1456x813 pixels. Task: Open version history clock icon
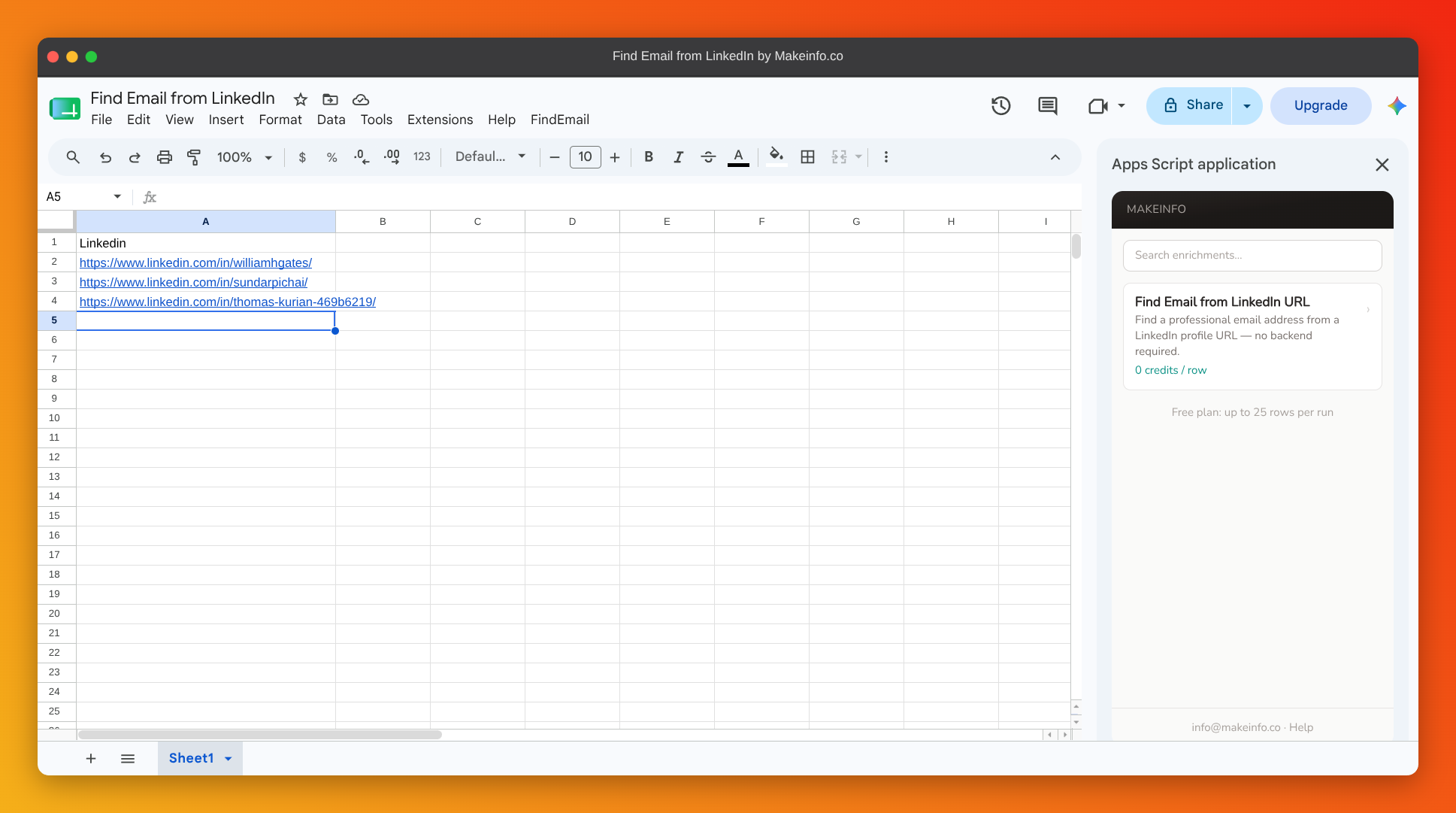tap(1000, 106)
